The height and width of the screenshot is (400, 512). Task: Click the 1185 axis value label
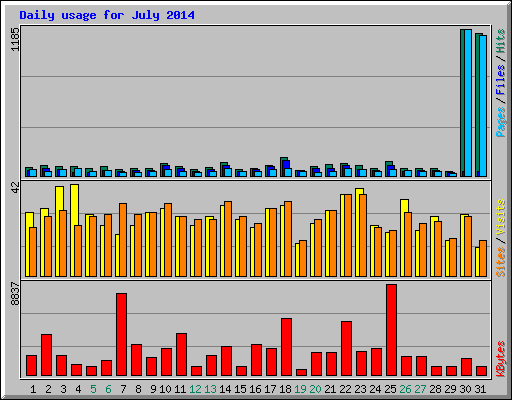click(15, 39)
